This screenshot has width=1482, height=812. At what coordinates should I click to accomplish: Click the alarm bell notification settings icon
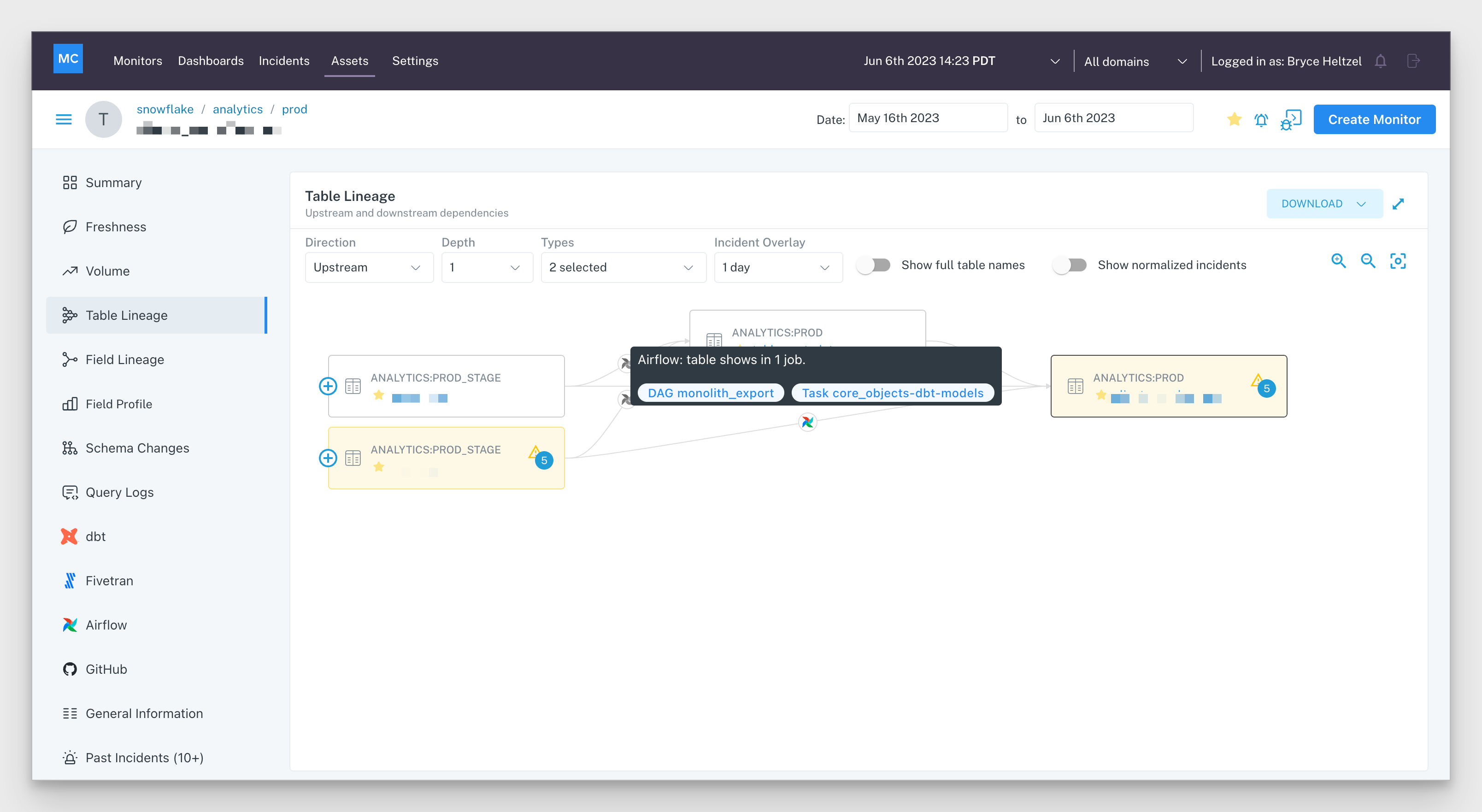(1261, 120)
